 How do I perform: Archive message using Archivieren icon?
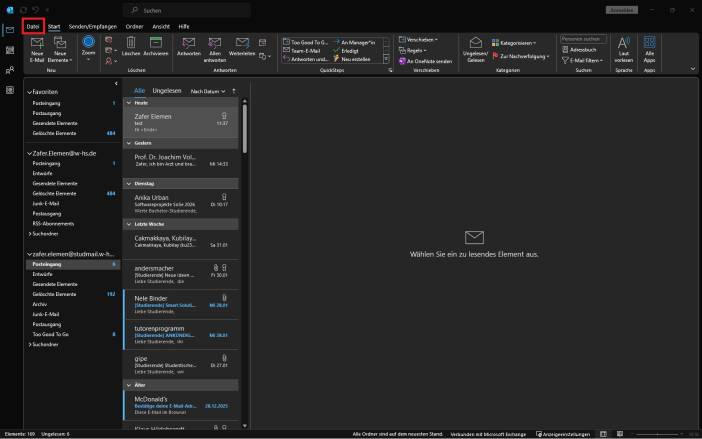156,46
